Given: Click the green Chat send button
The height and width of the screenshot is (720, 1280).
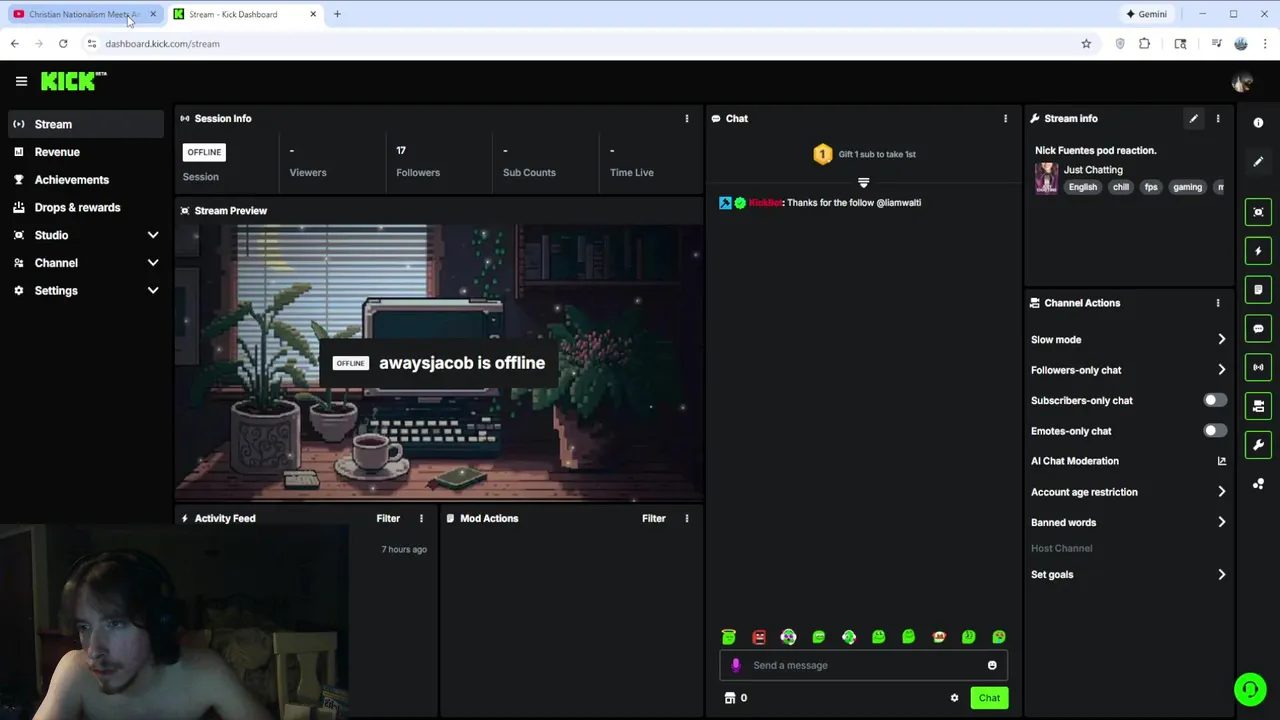Looking at the screenshot, I should 989,698.
